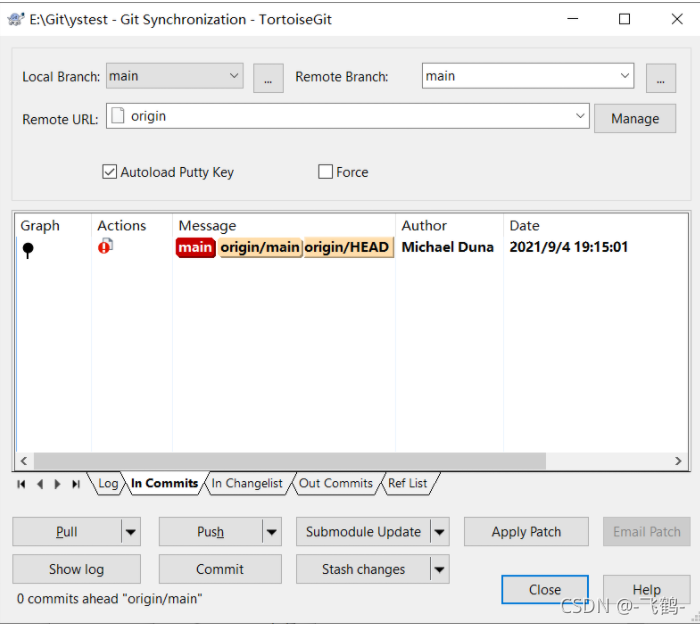Click the document icon in Remote URL field

click(x=117, y=116)
